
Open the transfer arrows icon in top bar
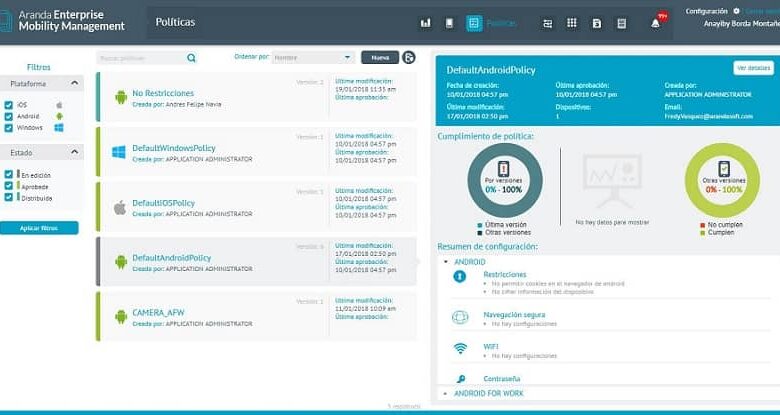(x=548, y=23)
